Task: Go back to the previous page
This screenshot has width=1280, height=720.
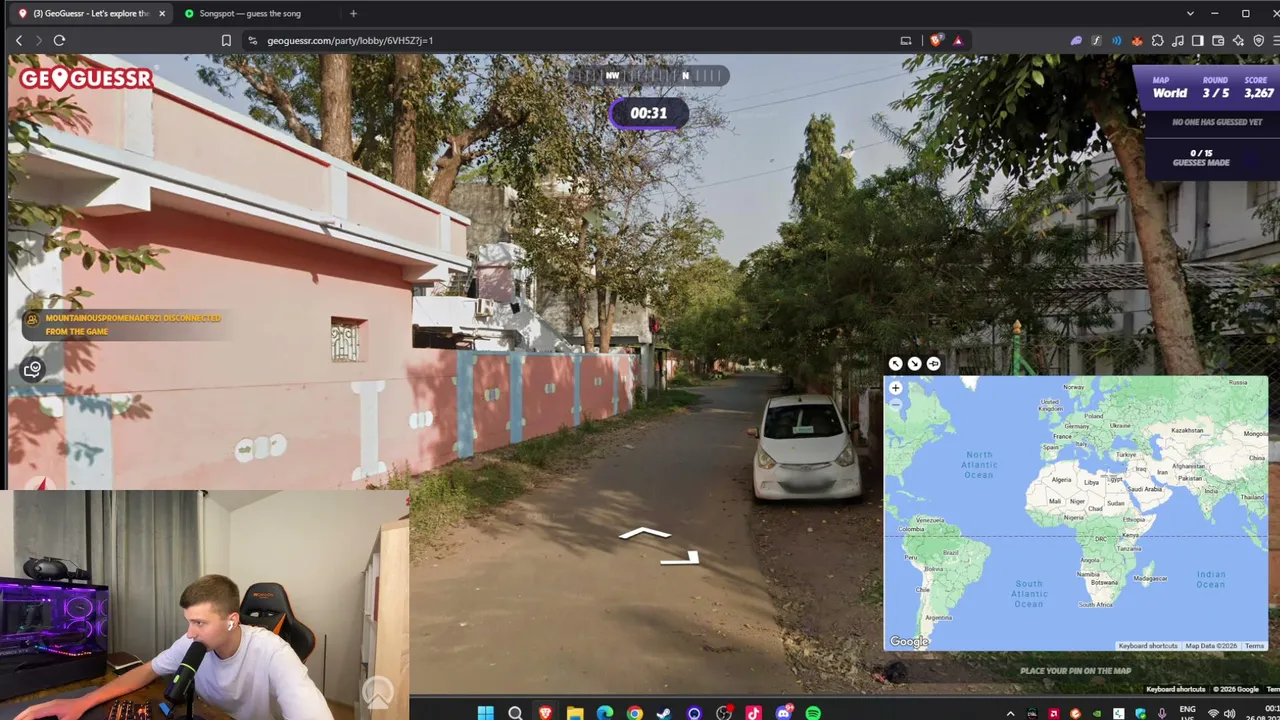Action: point(18,40)
